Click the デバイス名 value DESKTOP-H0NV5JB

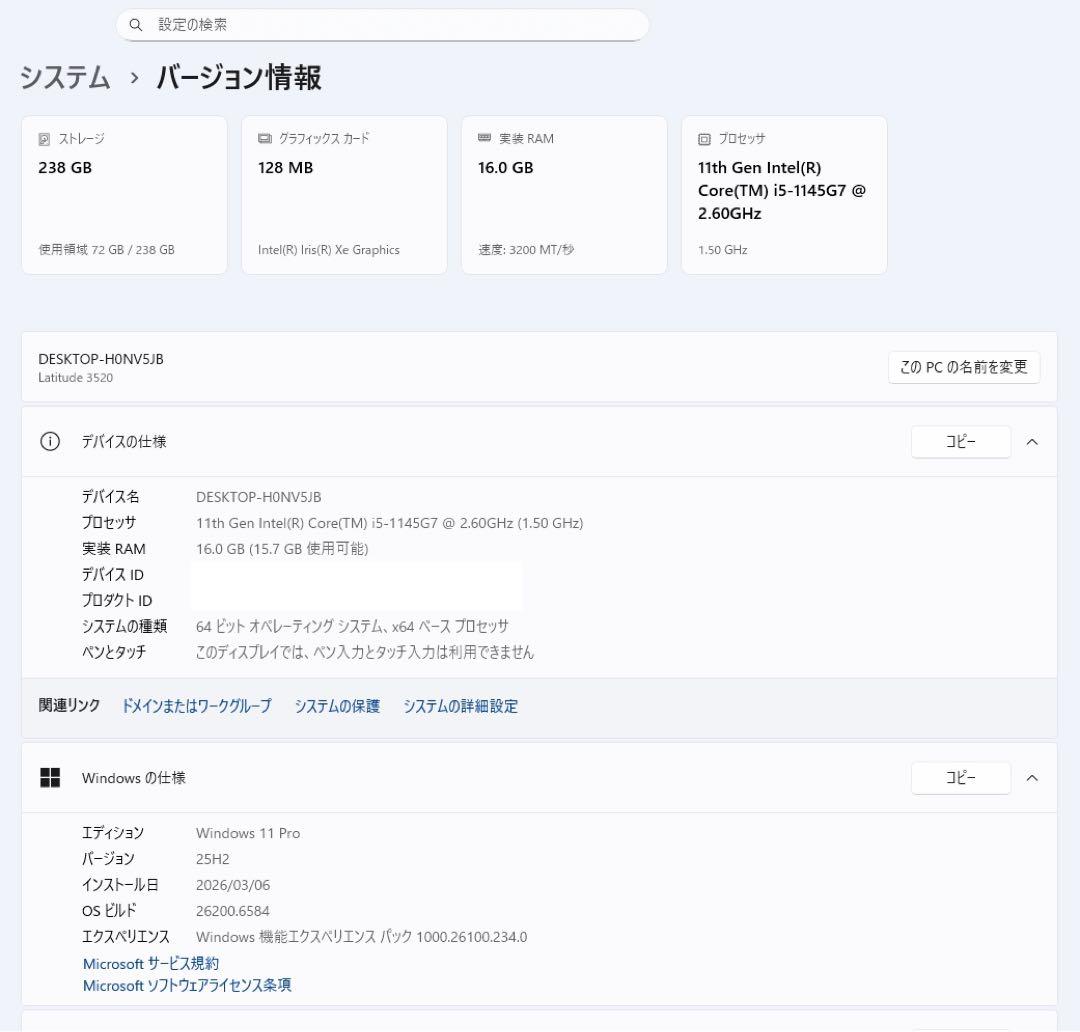[258, 497]
